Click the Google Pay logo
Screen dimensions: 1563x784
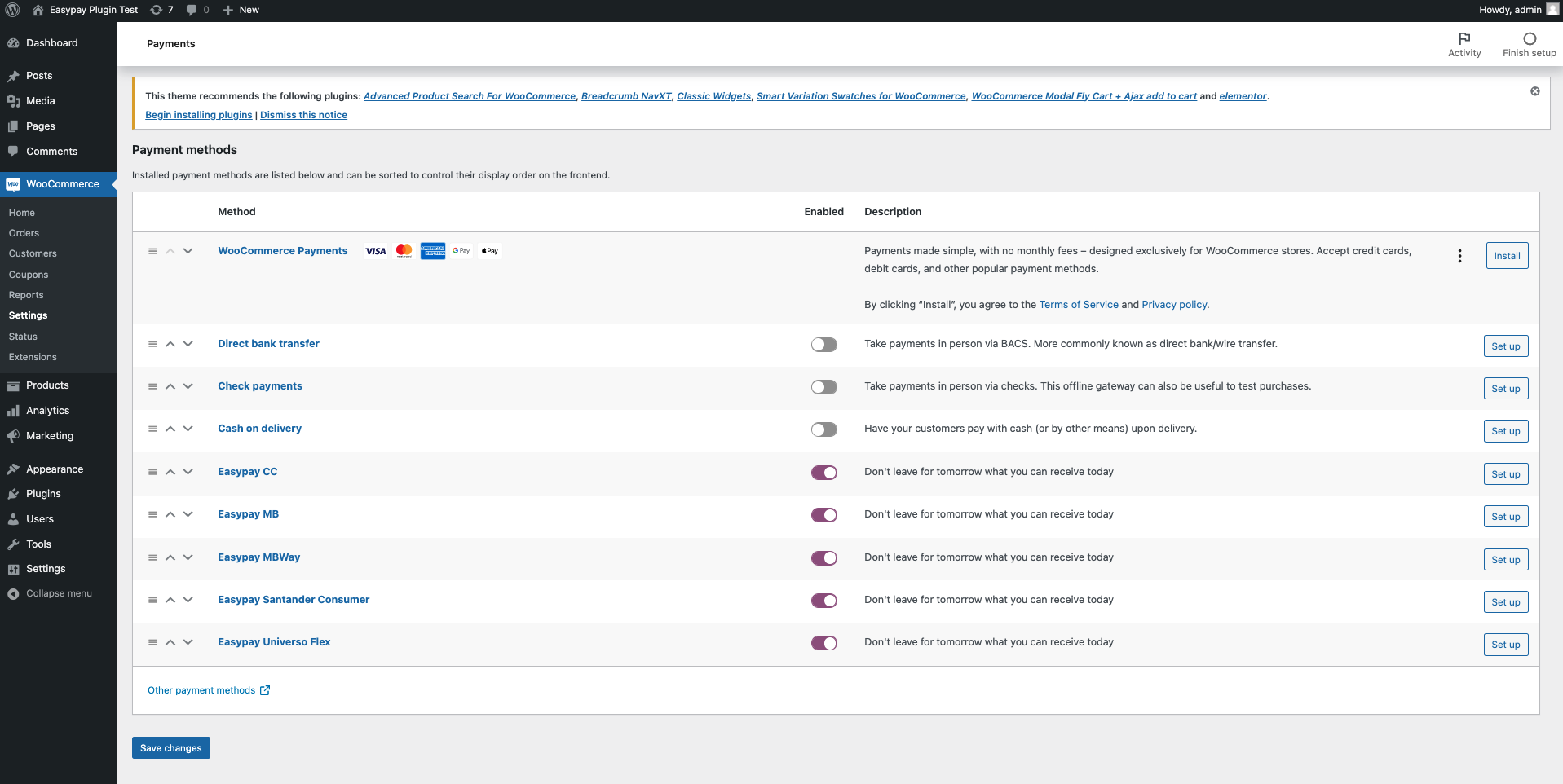coord(461,251)
